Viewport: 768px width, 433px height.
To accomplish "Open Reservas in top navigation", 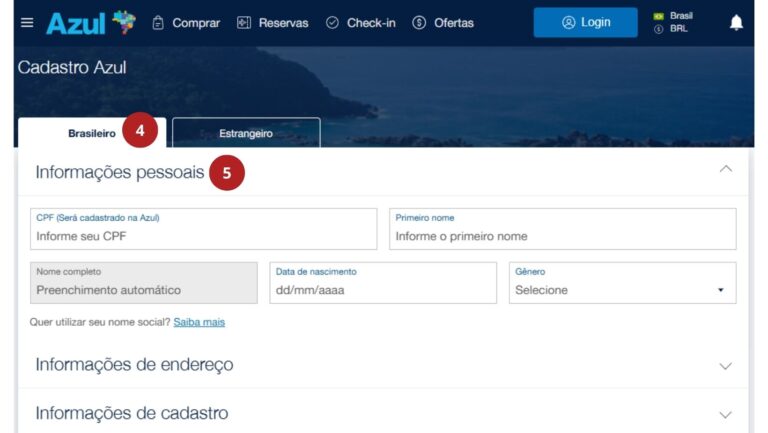I will [272, 23].
